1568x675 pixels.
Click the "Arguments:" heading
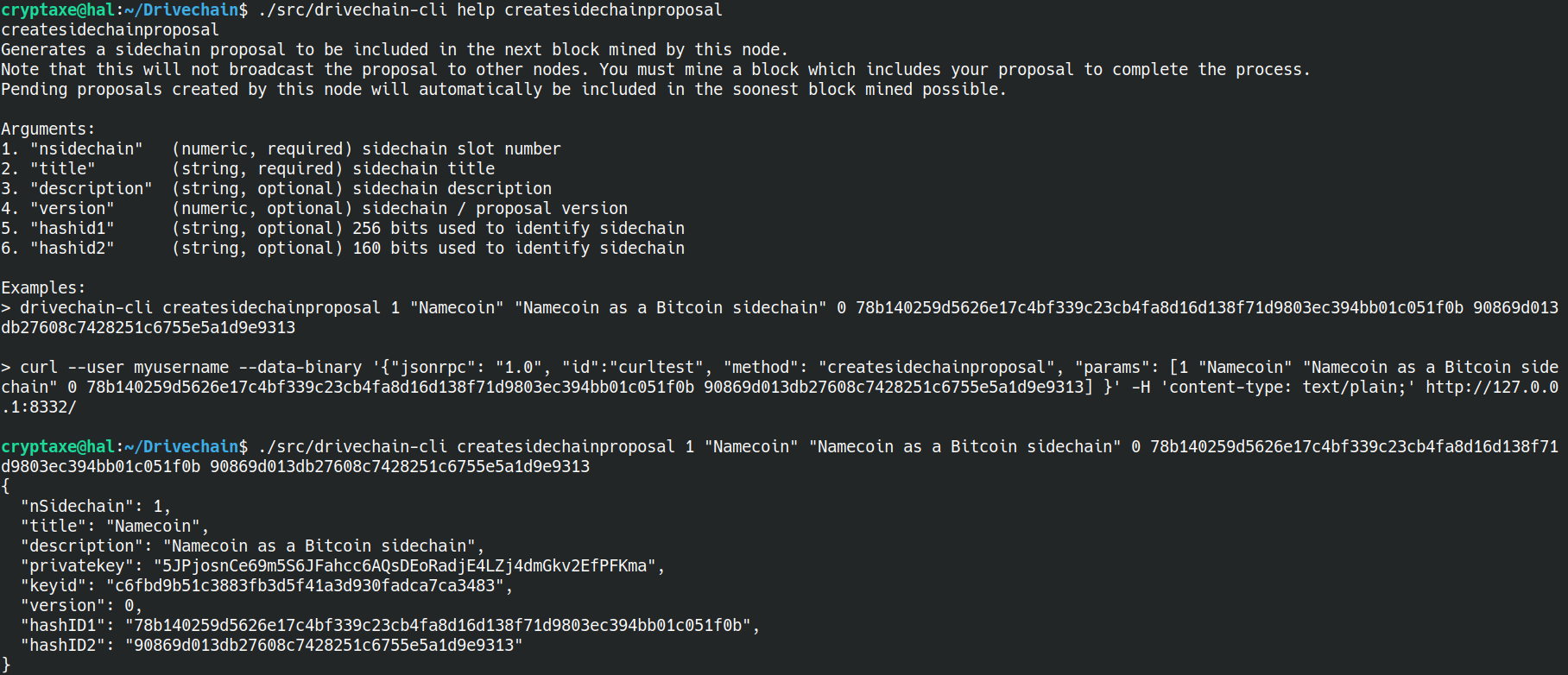coord(48,129)
